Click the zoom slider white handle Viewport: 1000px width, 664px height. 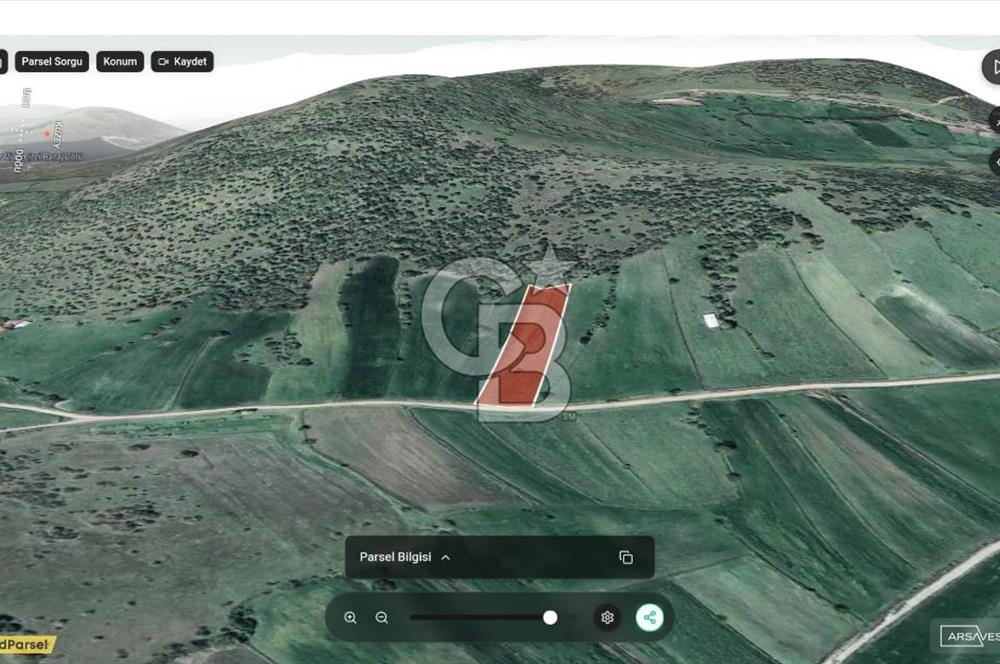click(550, 617)
